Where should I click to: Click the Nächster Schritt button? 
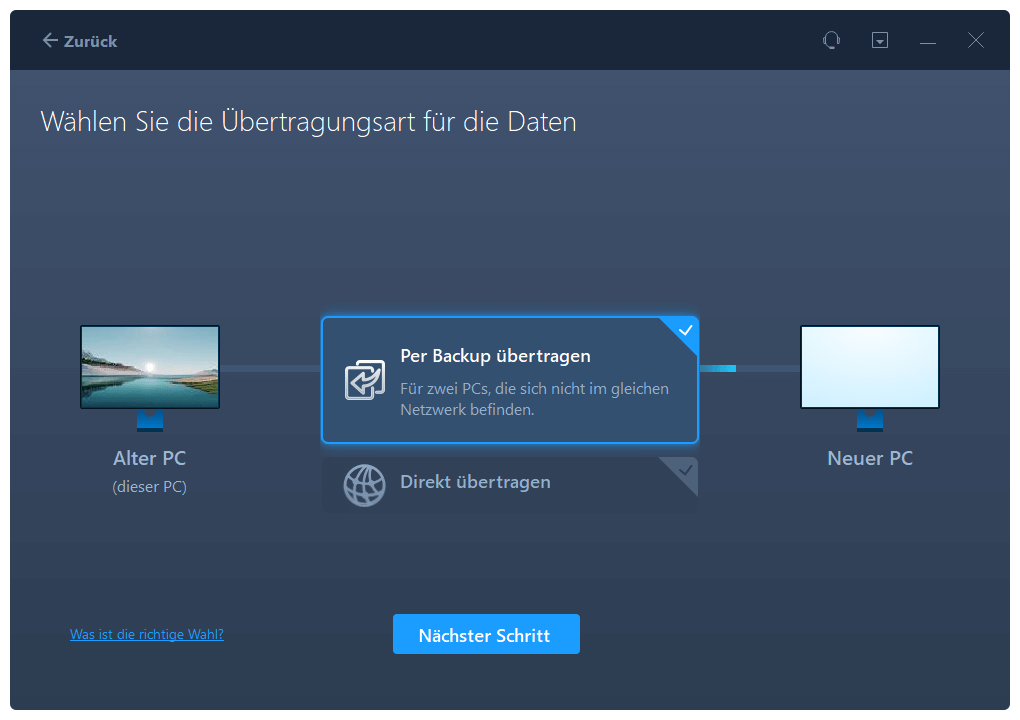[486, 634]
